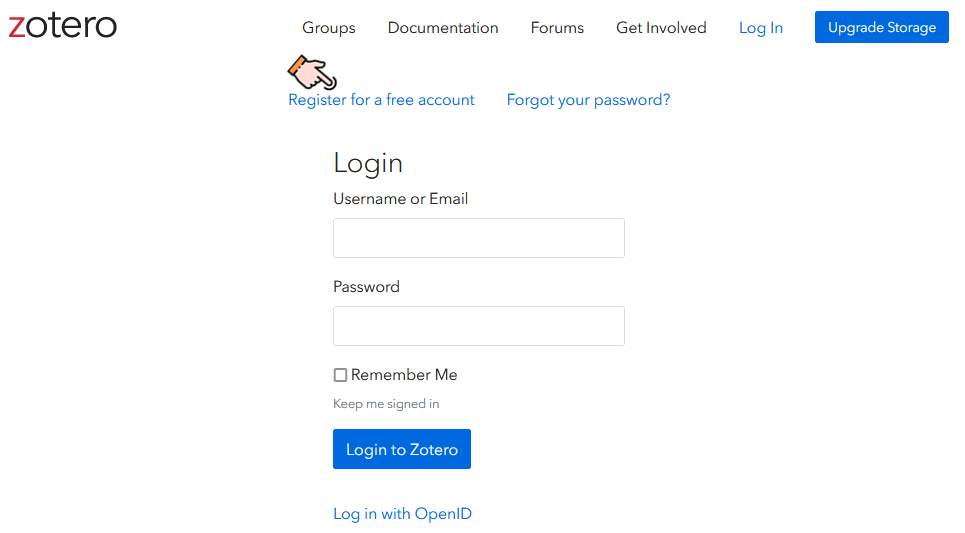The height and width of the screenshot is (533, 965).
Task: Open Register for a free account link
Action: pos(381,100)
